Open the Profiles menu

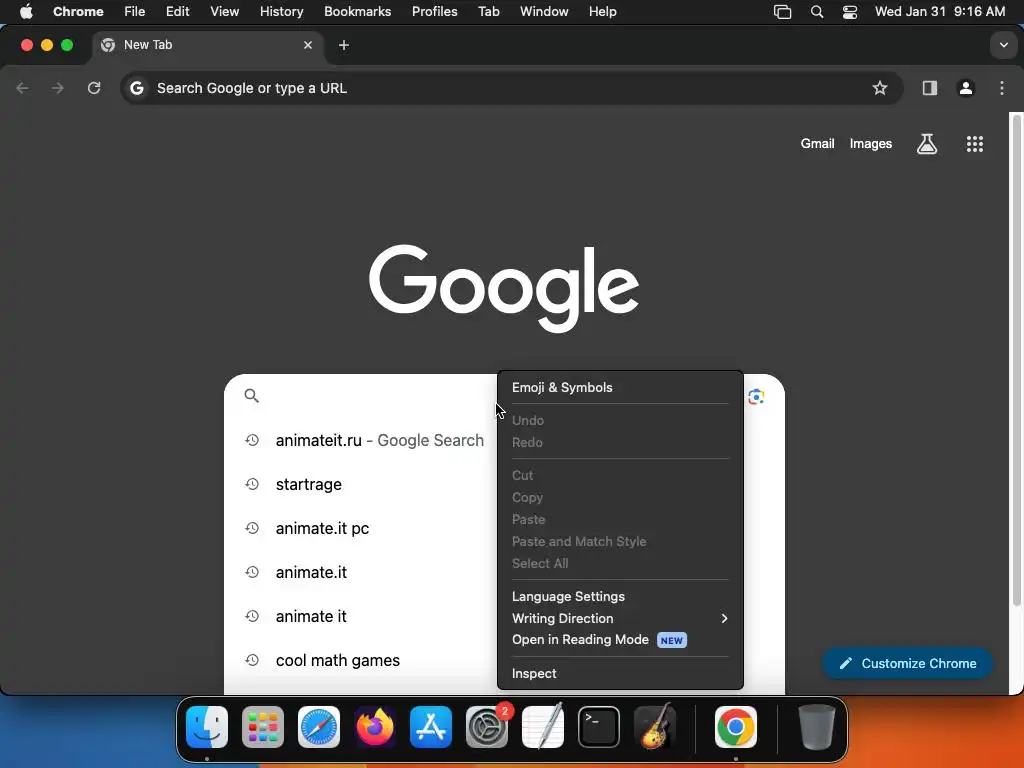coord(434,12)
